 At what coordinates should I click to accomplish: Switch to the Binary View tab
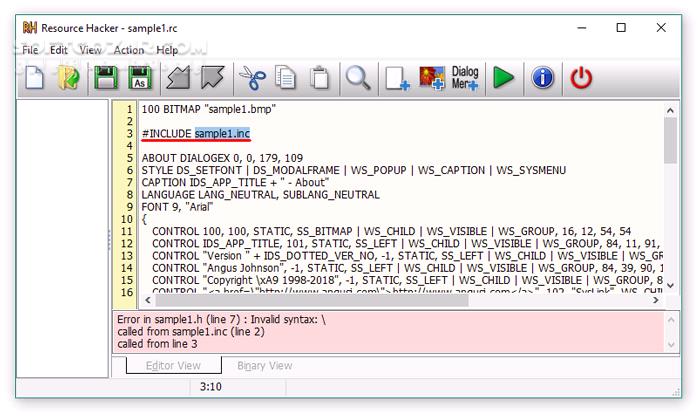pyautogui.click(x=265, y=366)
